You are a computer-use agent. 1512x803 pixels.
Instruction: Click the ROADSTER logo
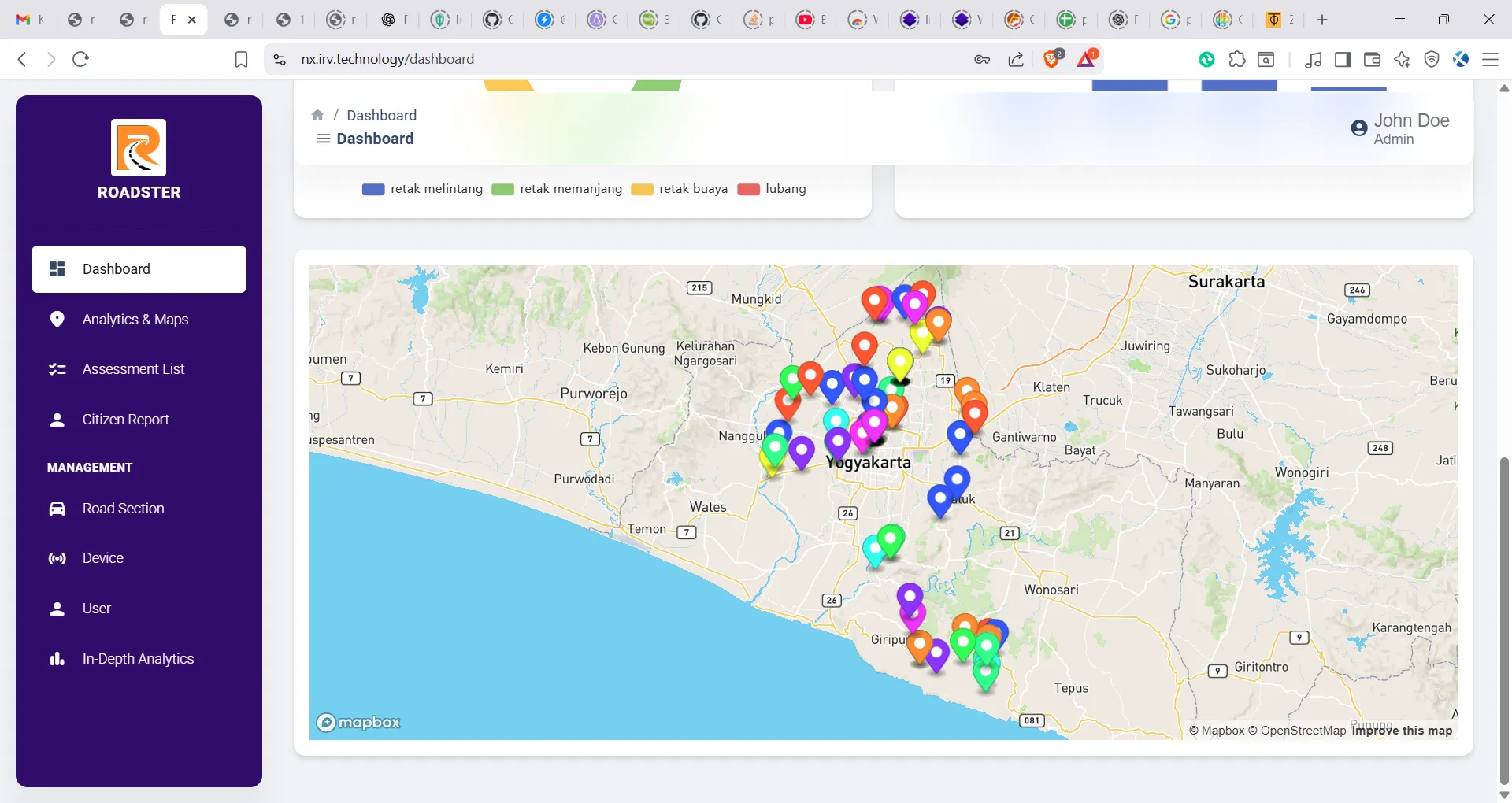click(x=139, y=147)
